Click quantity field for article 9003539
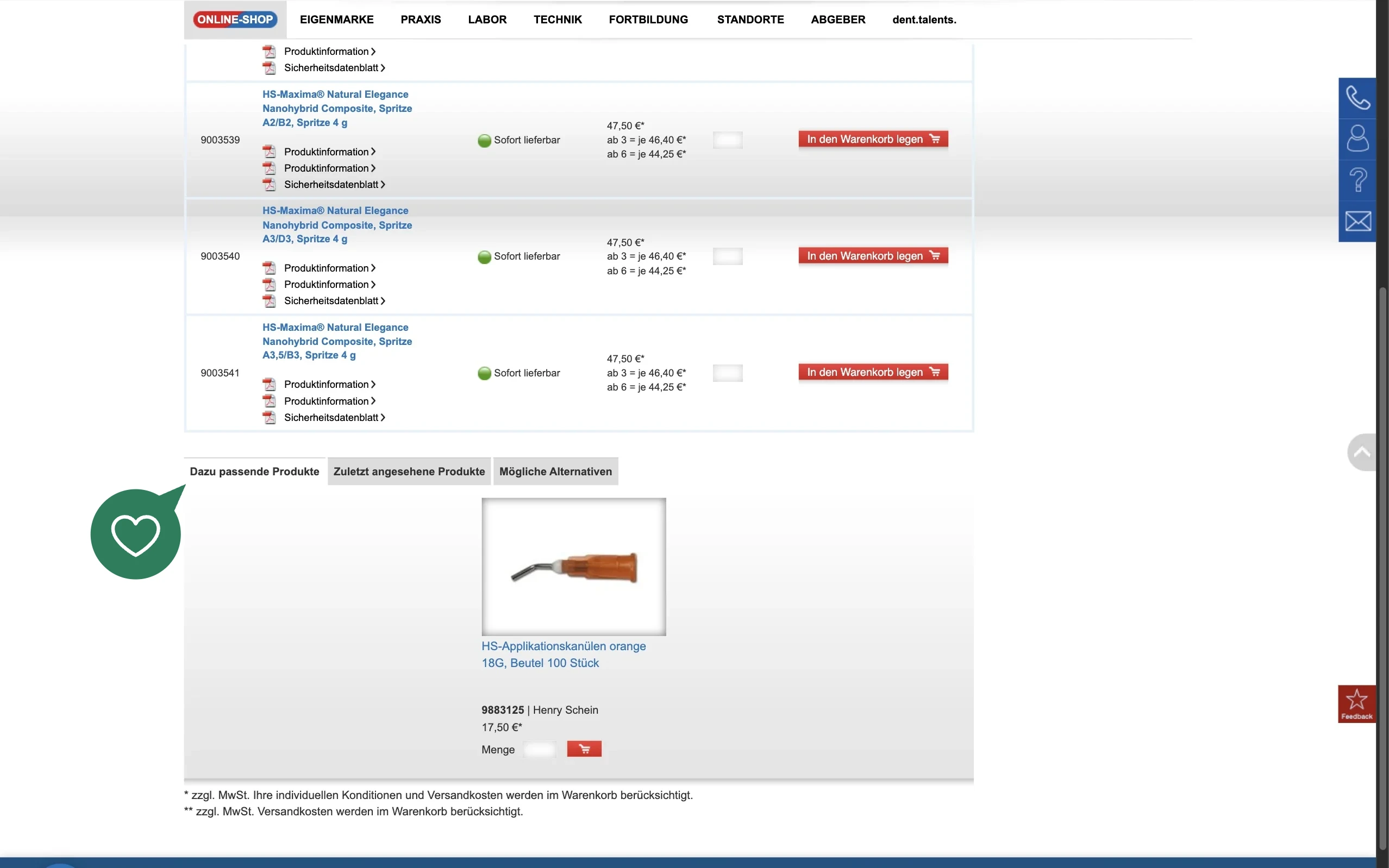 pyautogui.click(x=728, y=140)
